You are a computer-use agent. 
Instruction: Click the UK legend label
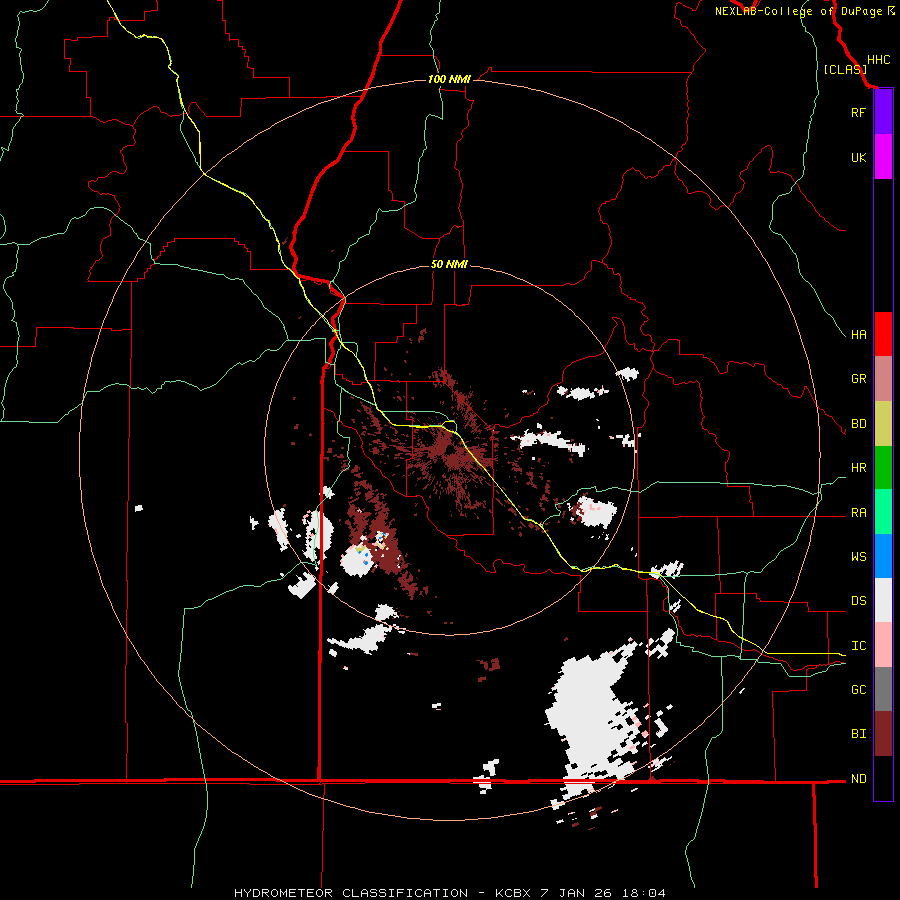pyautogui.click(x=858, y=157)
